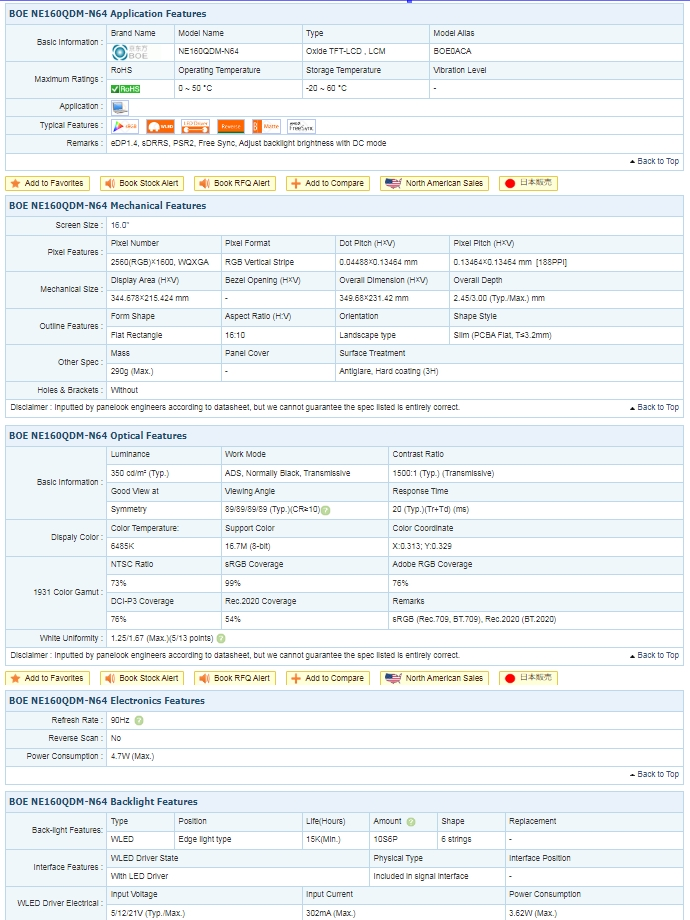
Task: Click the luminance value 350 cd/m² (Typ.)
Action: 140,473
